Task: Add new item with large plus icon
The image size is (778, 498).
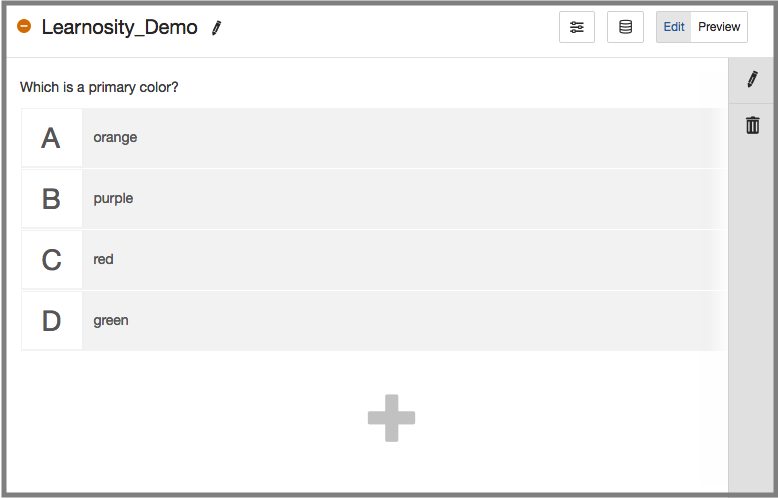Action: click(391, 418)
